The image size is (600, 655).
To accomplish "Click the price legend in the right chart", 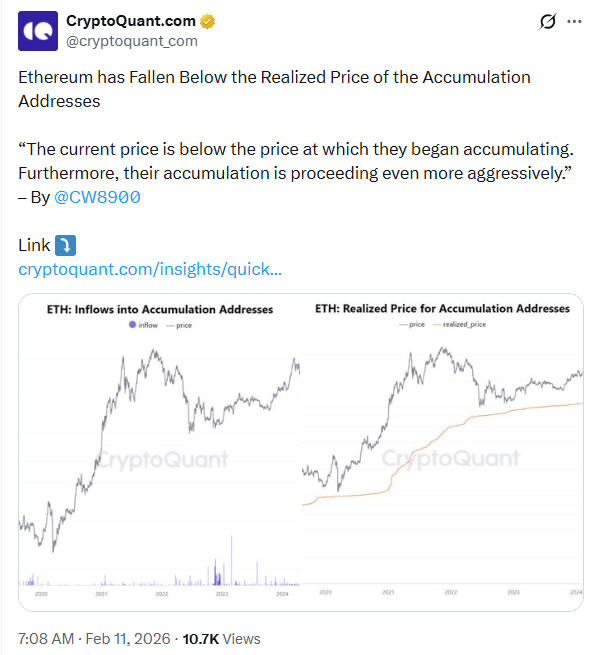I will pyautogui.click(x=413, y=325).
